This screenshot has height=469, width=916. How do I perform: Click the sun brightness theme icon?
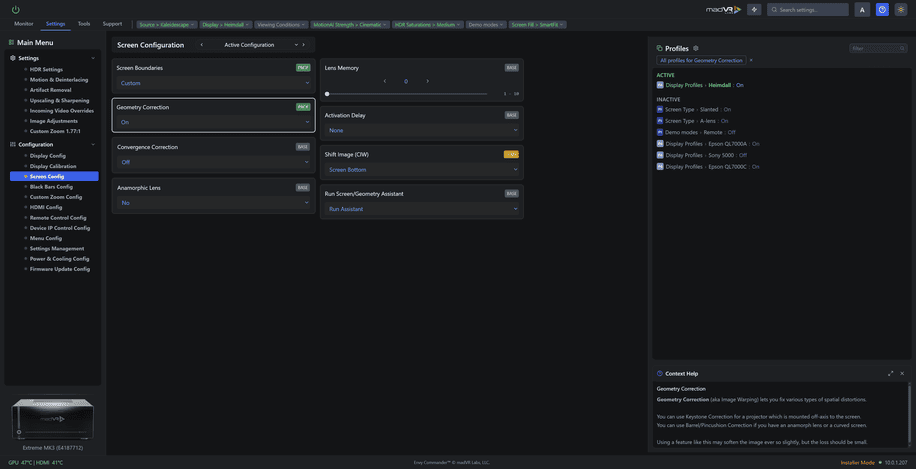(901, 9)
